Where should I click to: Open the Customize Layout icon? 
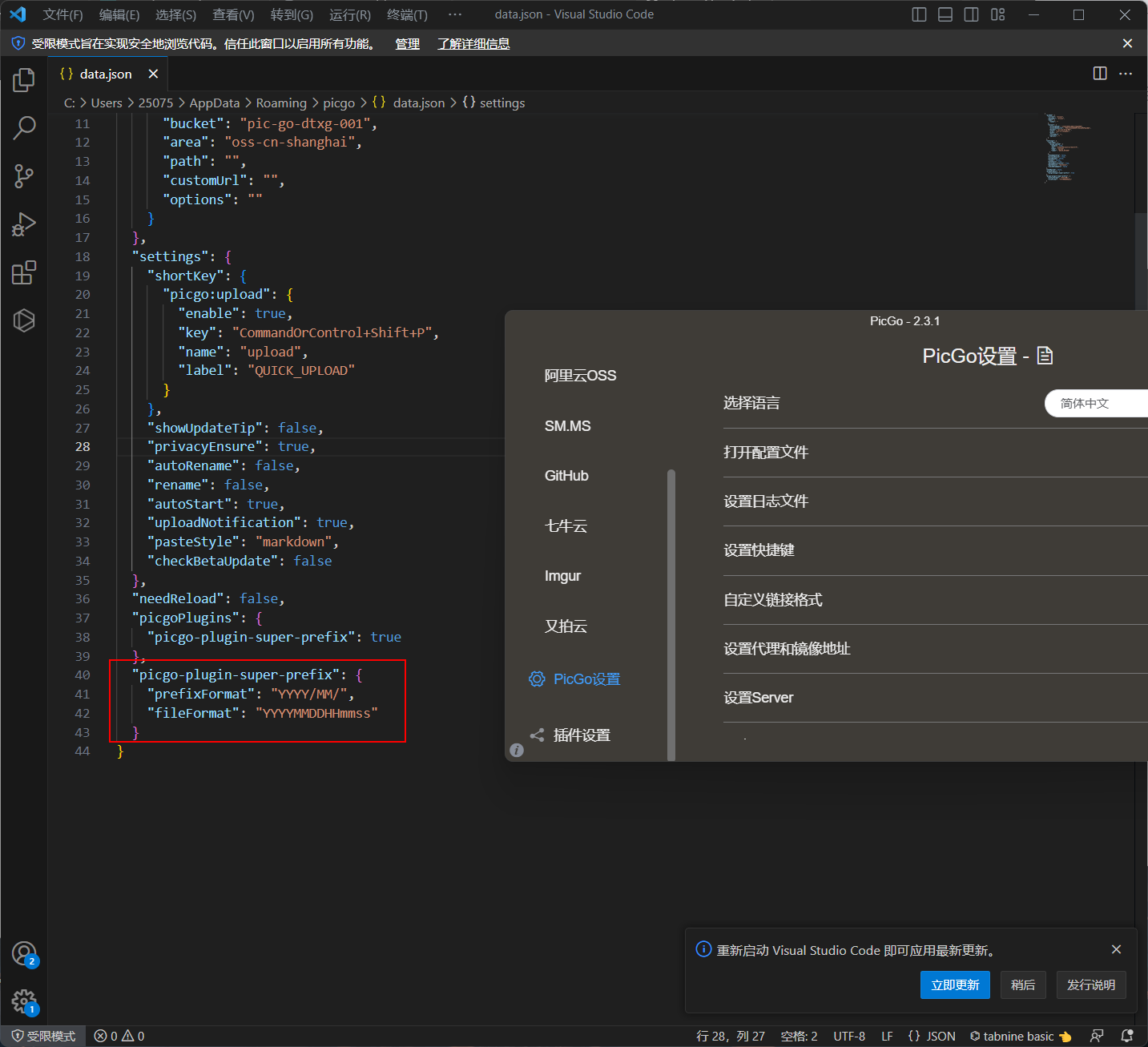point(997,14)
